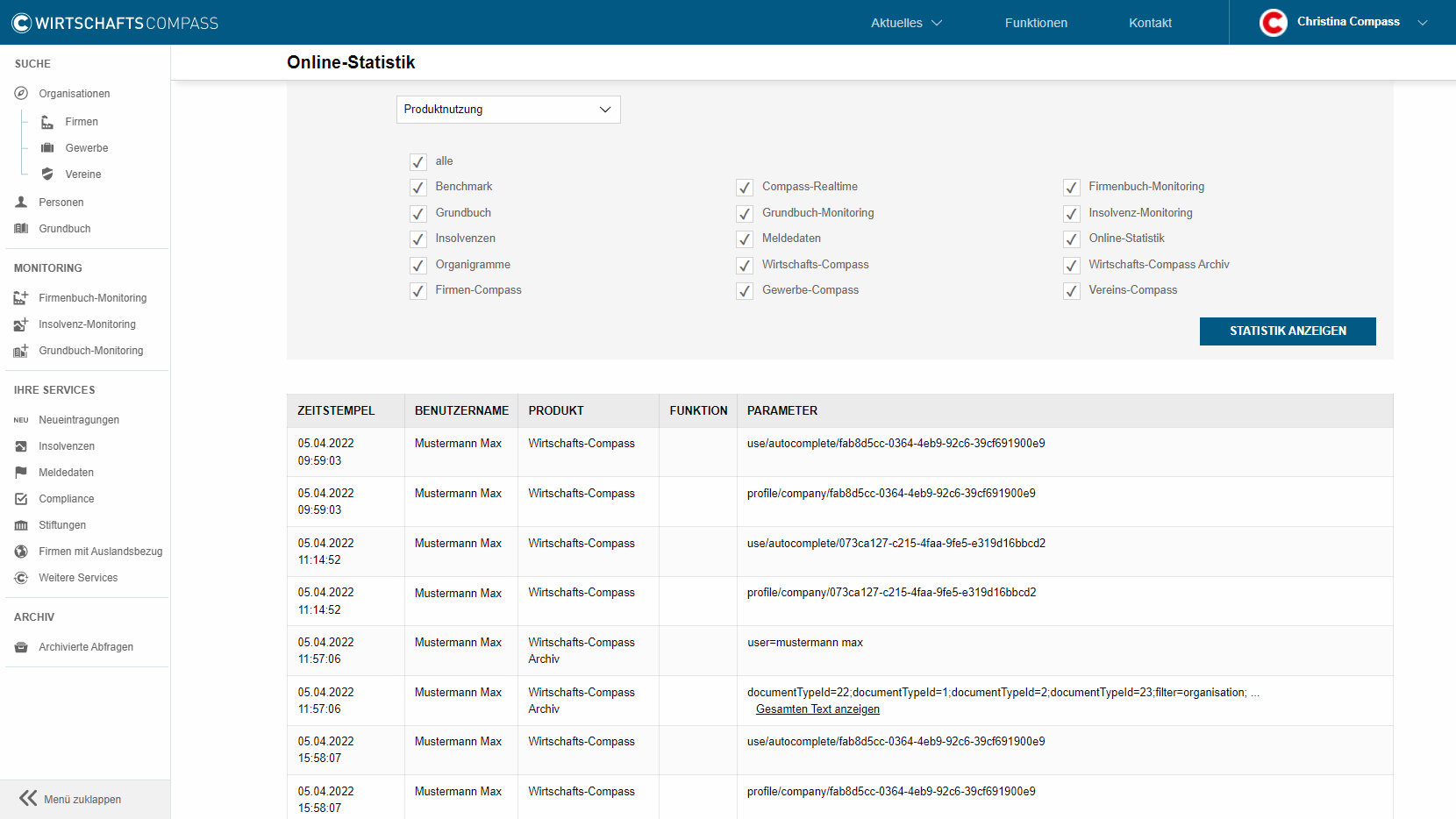Open Stiftungen service in sidebar
This screenshot has height=819, width=1456.
coord(62,525)
